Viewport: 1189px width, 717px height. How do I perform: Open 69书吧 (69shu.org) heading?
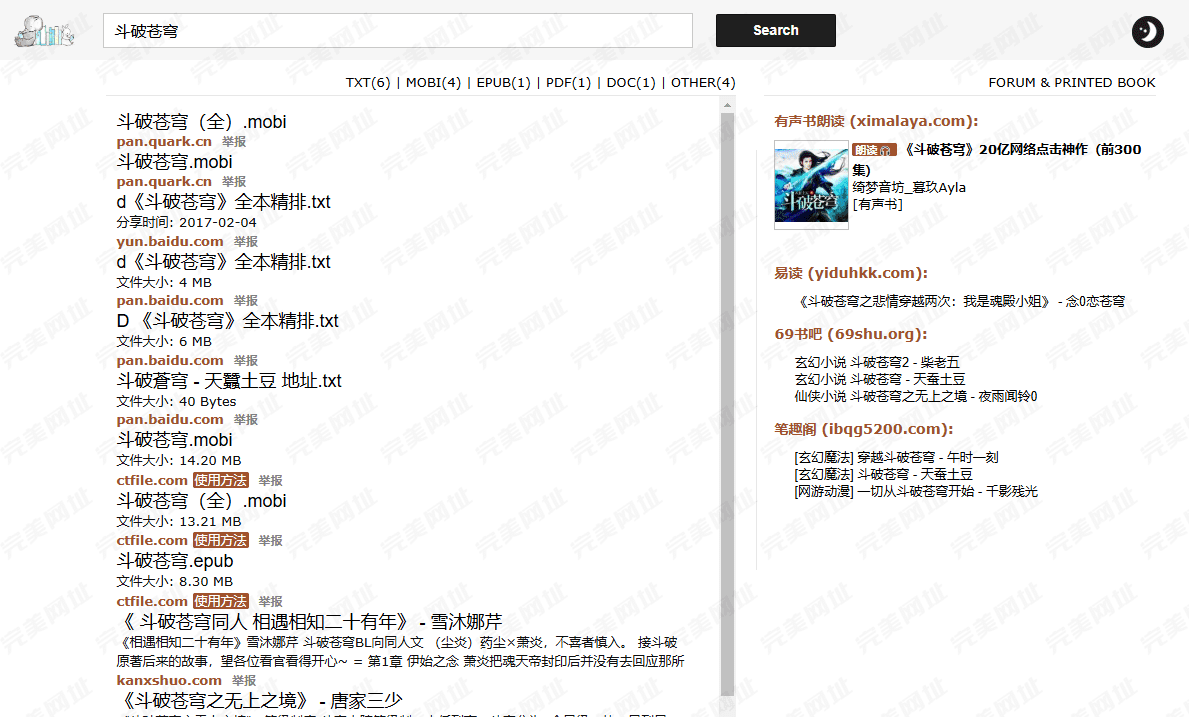click(x=851, y=334)
